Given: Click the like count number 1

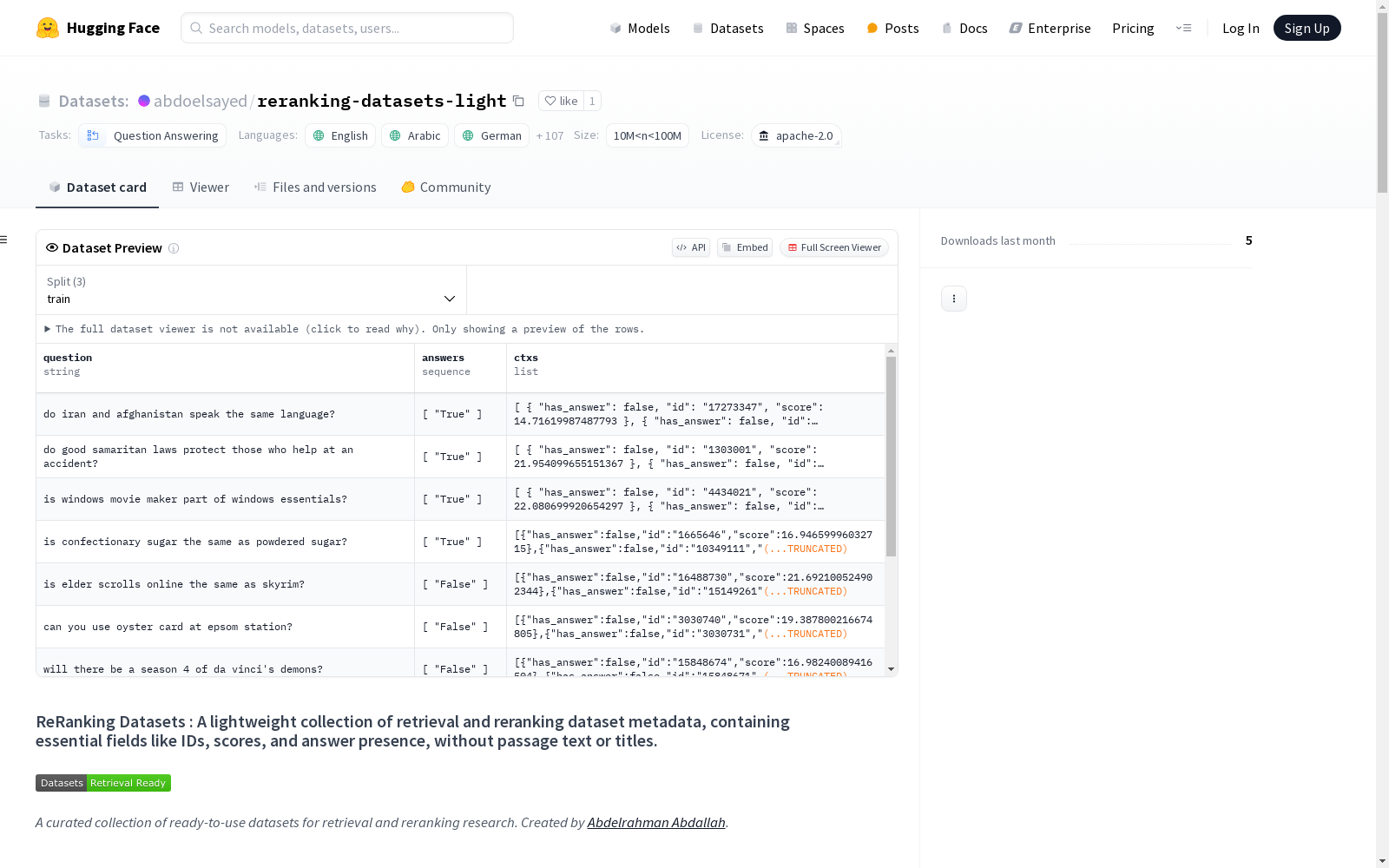Looking at the screenshot, I should pos(592,101).
